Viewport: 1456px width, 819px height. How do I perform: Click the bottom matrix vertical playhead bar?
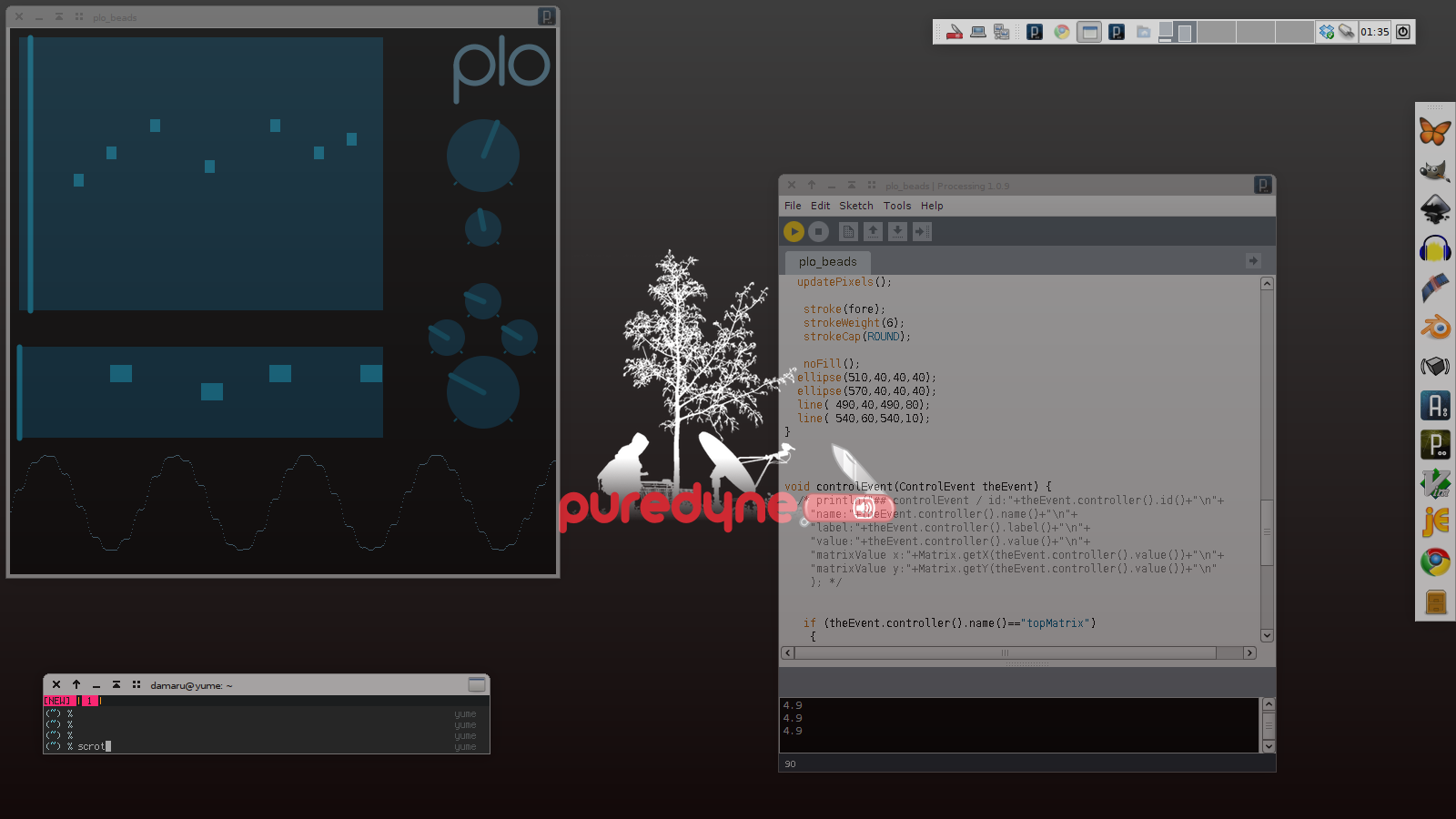[x=19, y=392]
